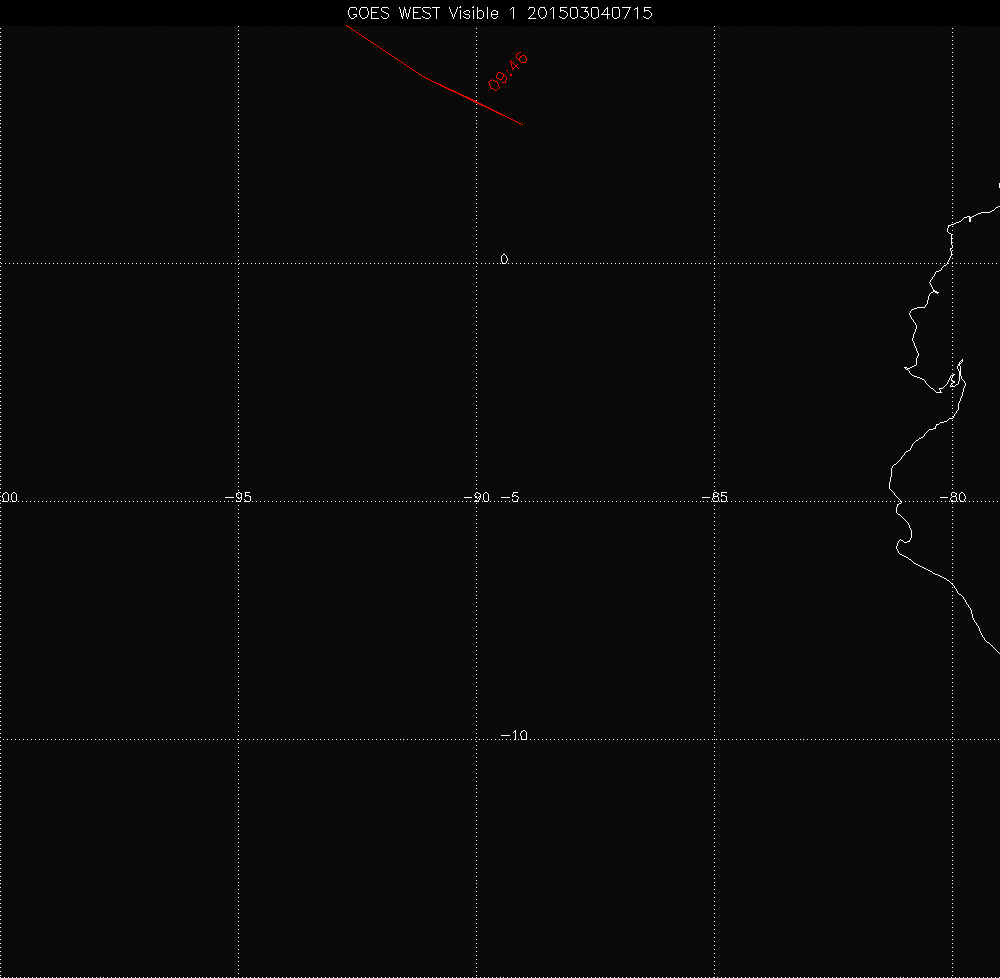Screen dimensions: 1000x978
Task: Click grid intersection of -80 longitude and -10 latitude
Action: coord(953,740)
